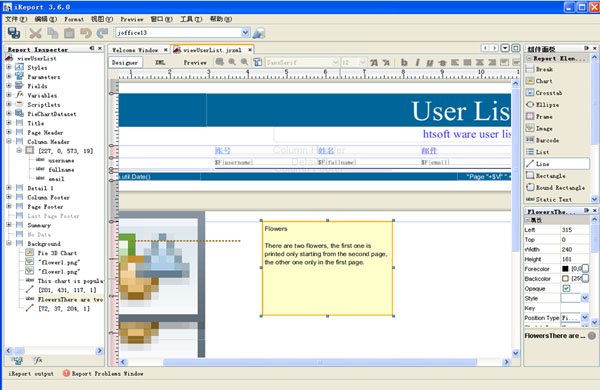Click the Cut scissors icon

[x=35, y=33]
